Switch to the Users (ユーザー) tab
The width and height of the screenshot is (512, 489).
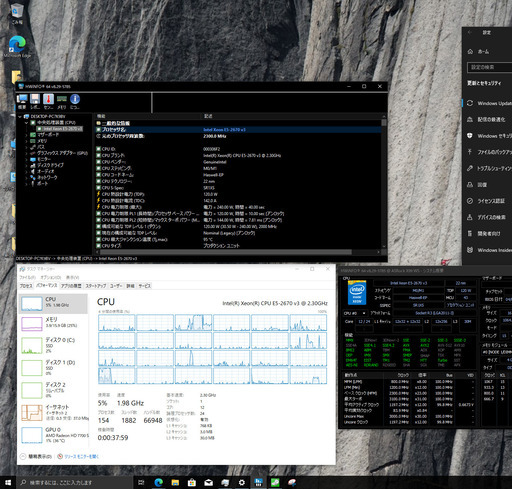pyautogui.click(x=116, y=286)
